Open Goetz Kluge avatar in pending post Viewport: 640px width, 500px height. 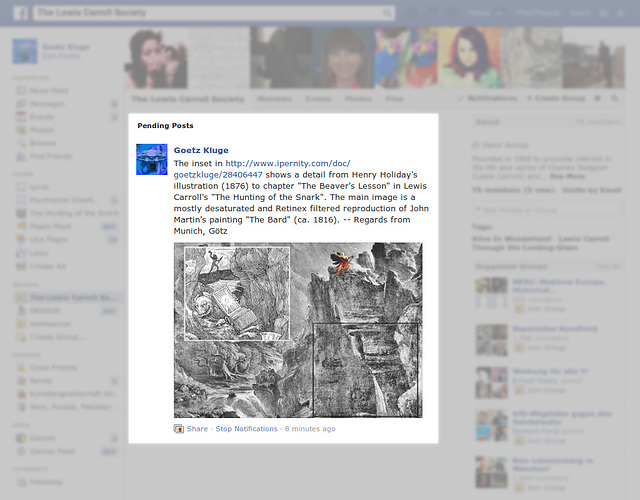(152, 159)
